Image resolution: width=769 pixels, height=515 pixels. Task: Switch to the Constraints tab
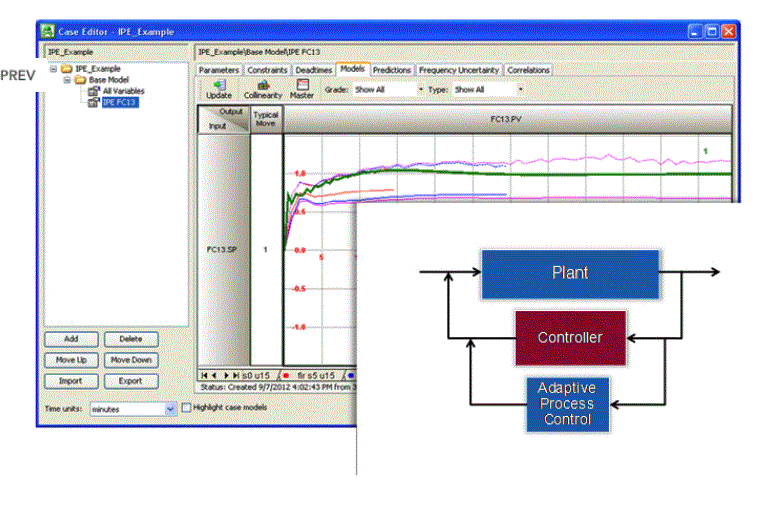click(x=267, y=70)
